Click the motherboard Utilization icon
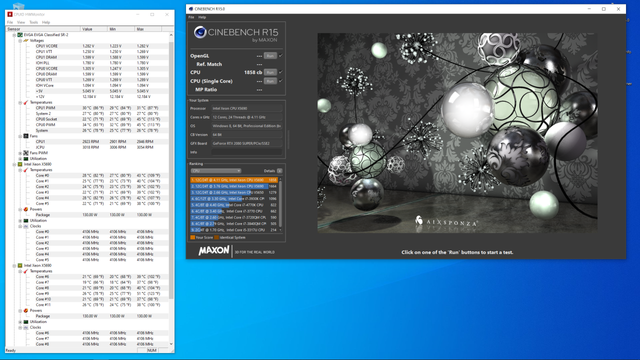The height and width of the screenshot is (360, 640). click(x=26, y=158)
